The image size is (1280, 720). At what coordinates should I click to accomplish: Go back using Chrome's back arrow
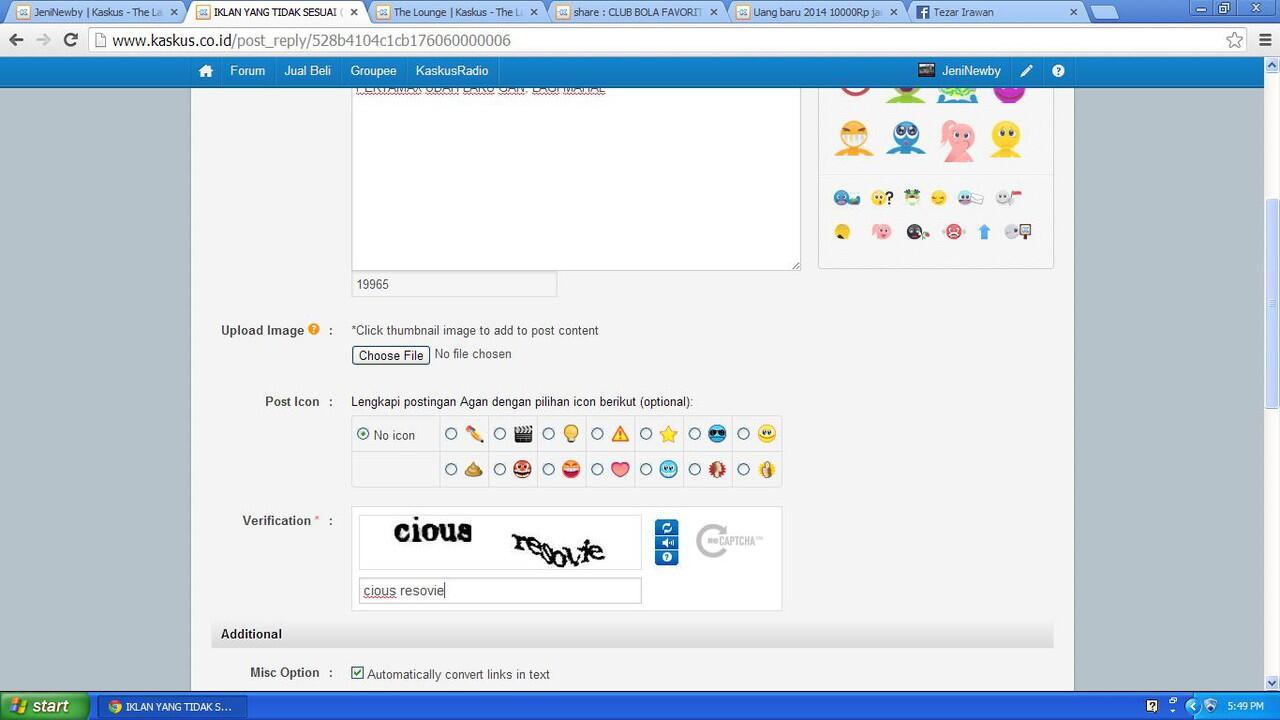click(16, 40)
